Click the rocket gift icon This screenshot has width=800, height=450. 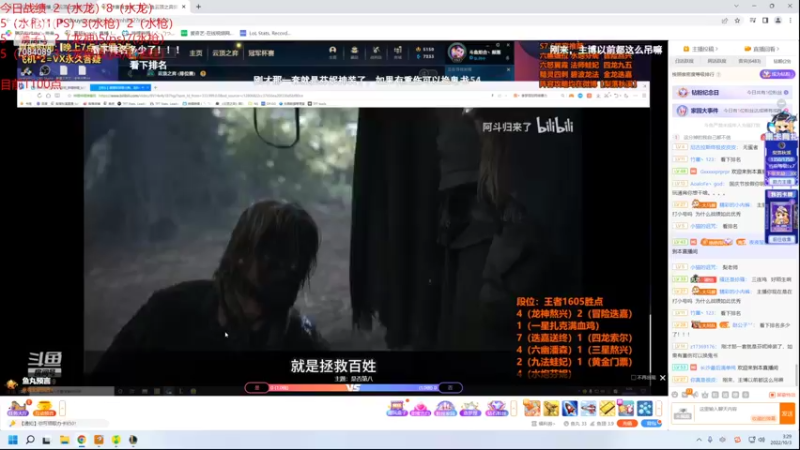click(x=570, y=408)
